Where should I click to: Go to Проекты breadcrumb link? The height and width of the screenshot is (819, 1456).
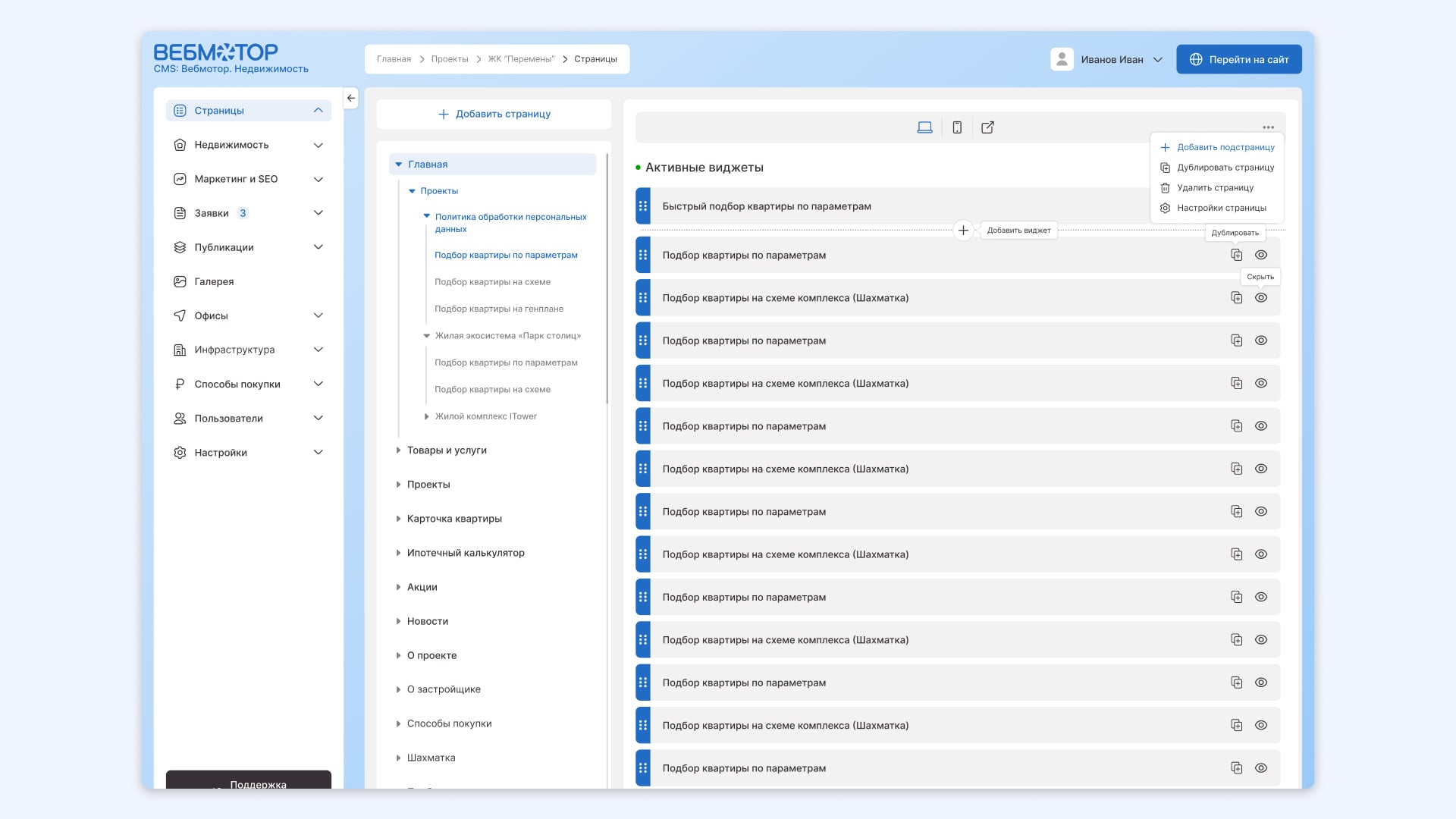pyautogui.click(x=450, y=59)
